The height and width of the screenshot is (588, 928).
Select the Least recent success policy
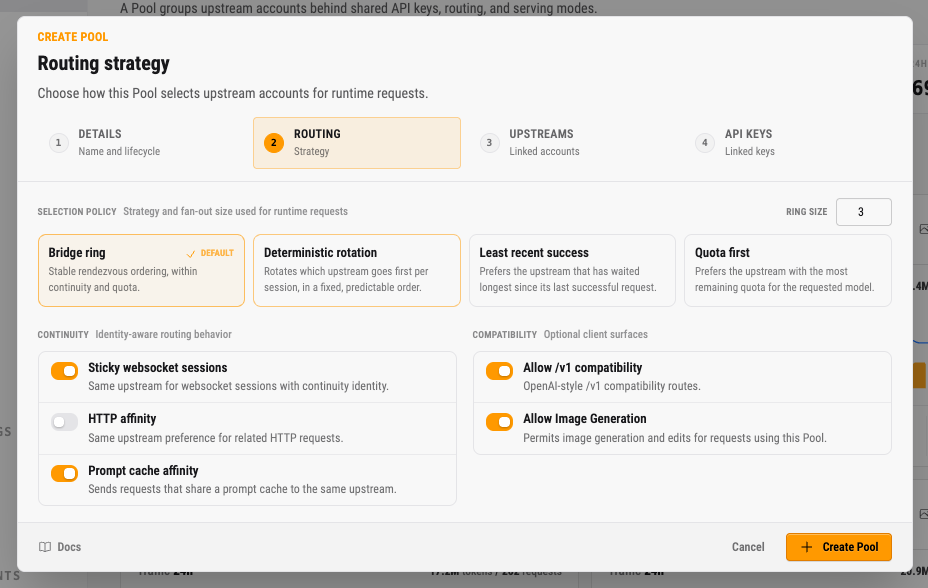[572, 270]
